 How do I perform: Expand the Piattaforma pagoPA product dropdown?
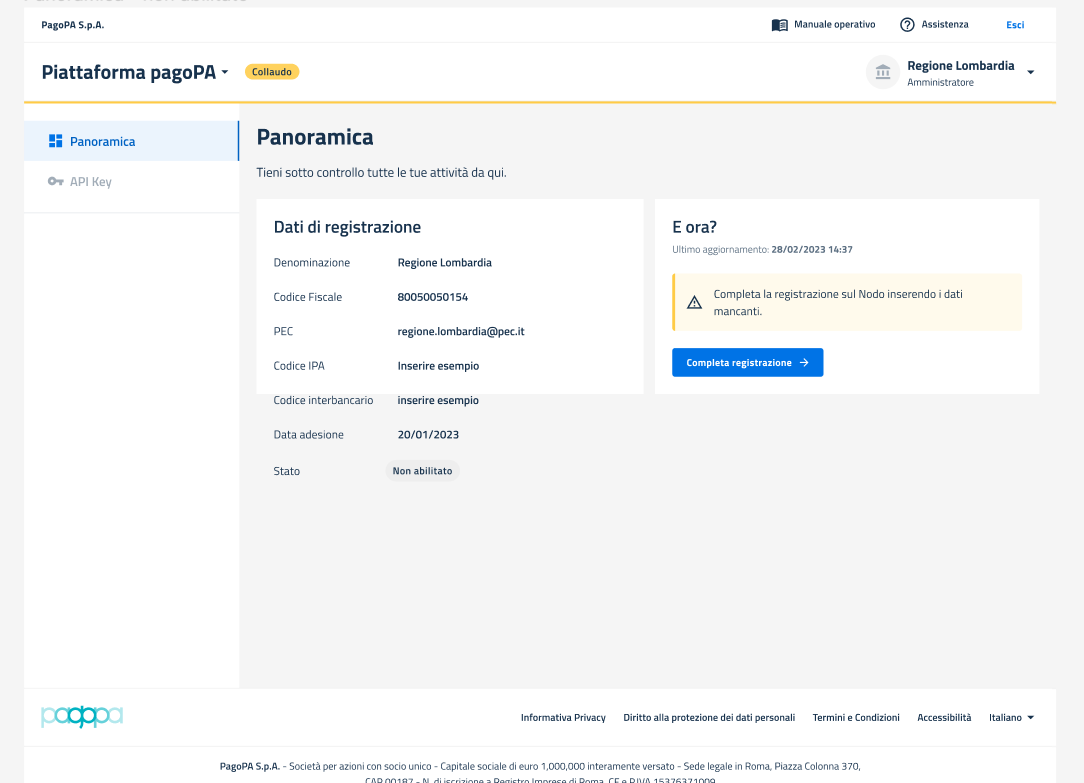(225, 73)
